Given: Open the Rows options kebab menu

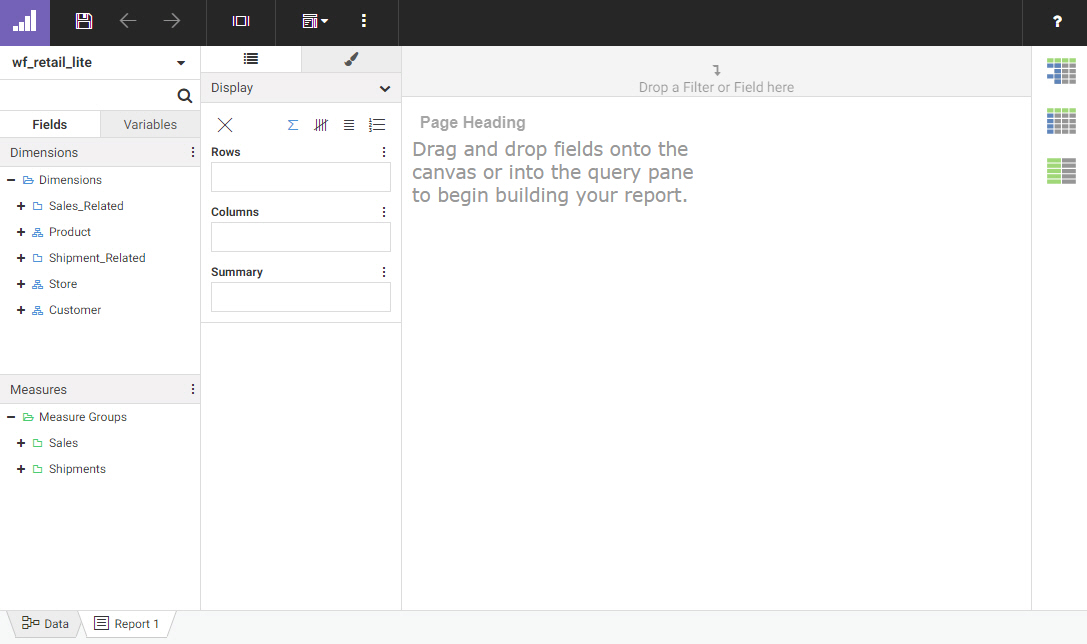Looking at the screenshot, I should click(x=383, y=152).
